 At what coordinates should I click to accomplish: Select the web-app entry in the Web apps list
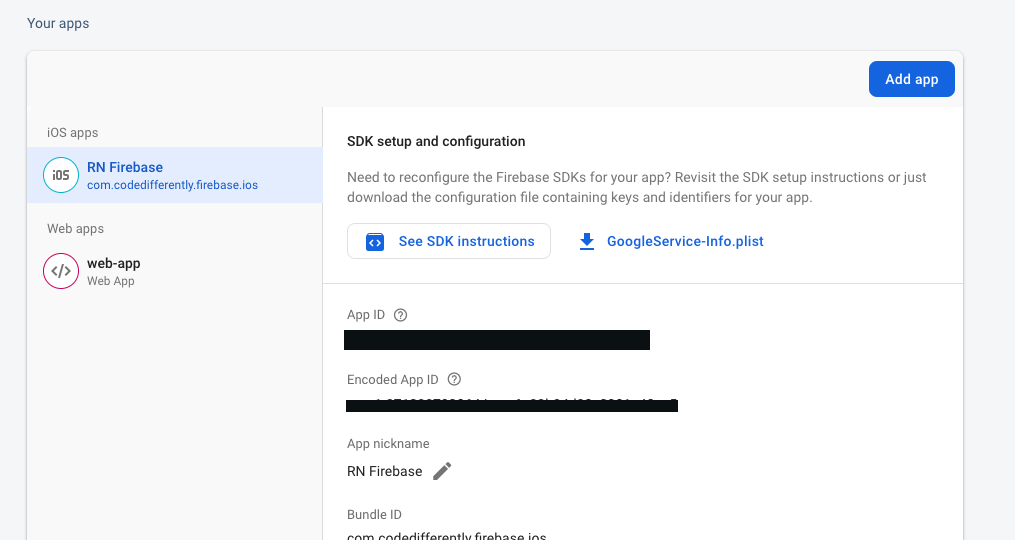[175, 271]
